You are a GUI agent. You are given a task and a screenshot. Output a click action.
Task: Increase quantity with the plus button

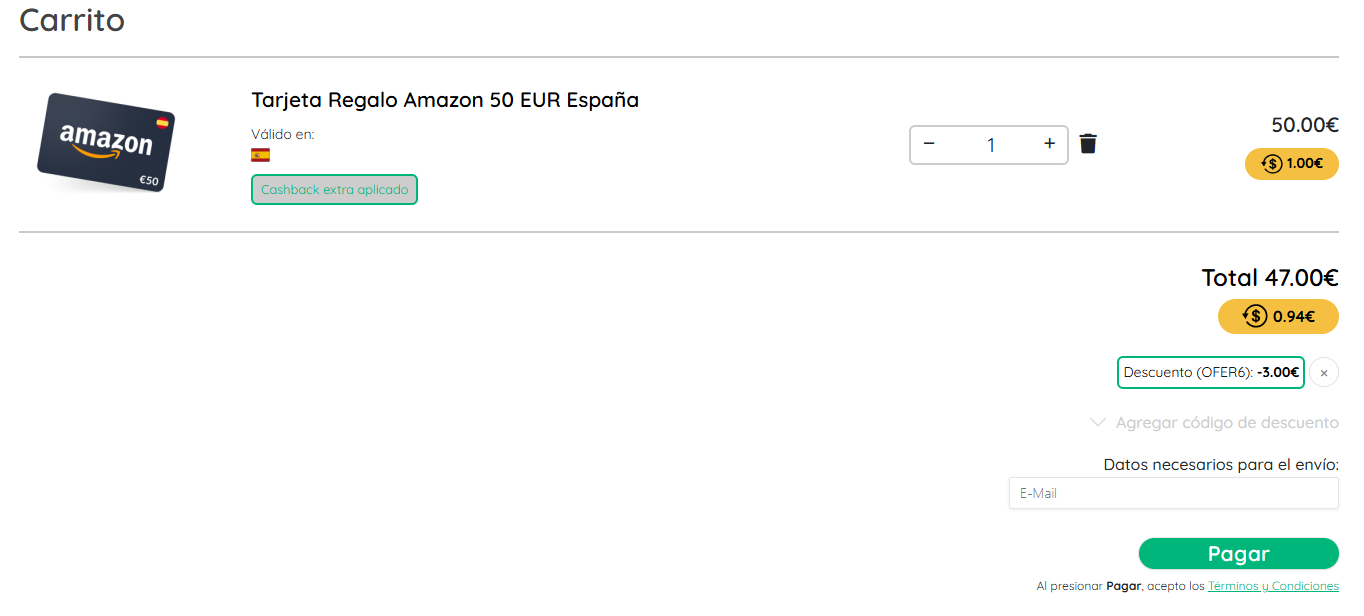(x=1049, y=144)
